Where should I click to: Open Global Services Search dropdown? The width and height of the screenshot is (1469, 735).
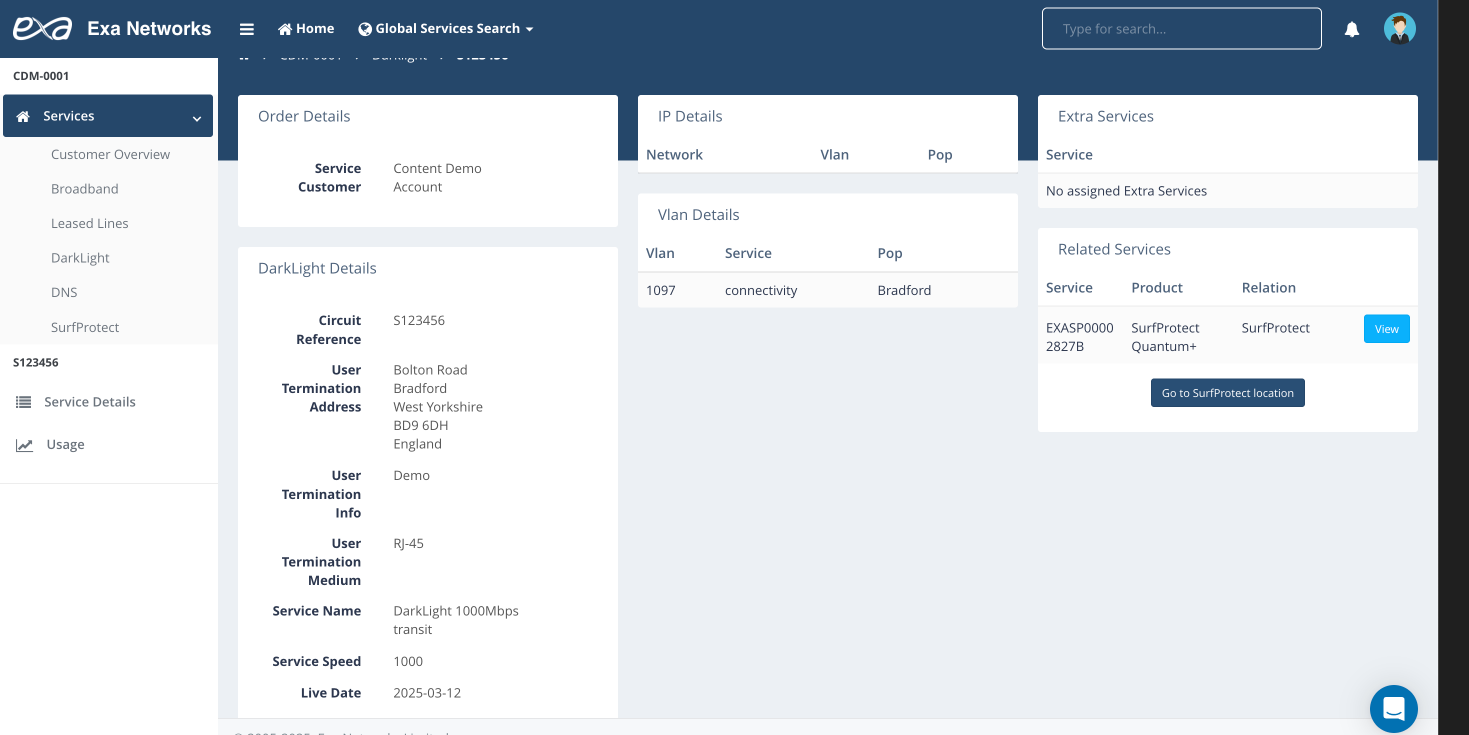446,29
